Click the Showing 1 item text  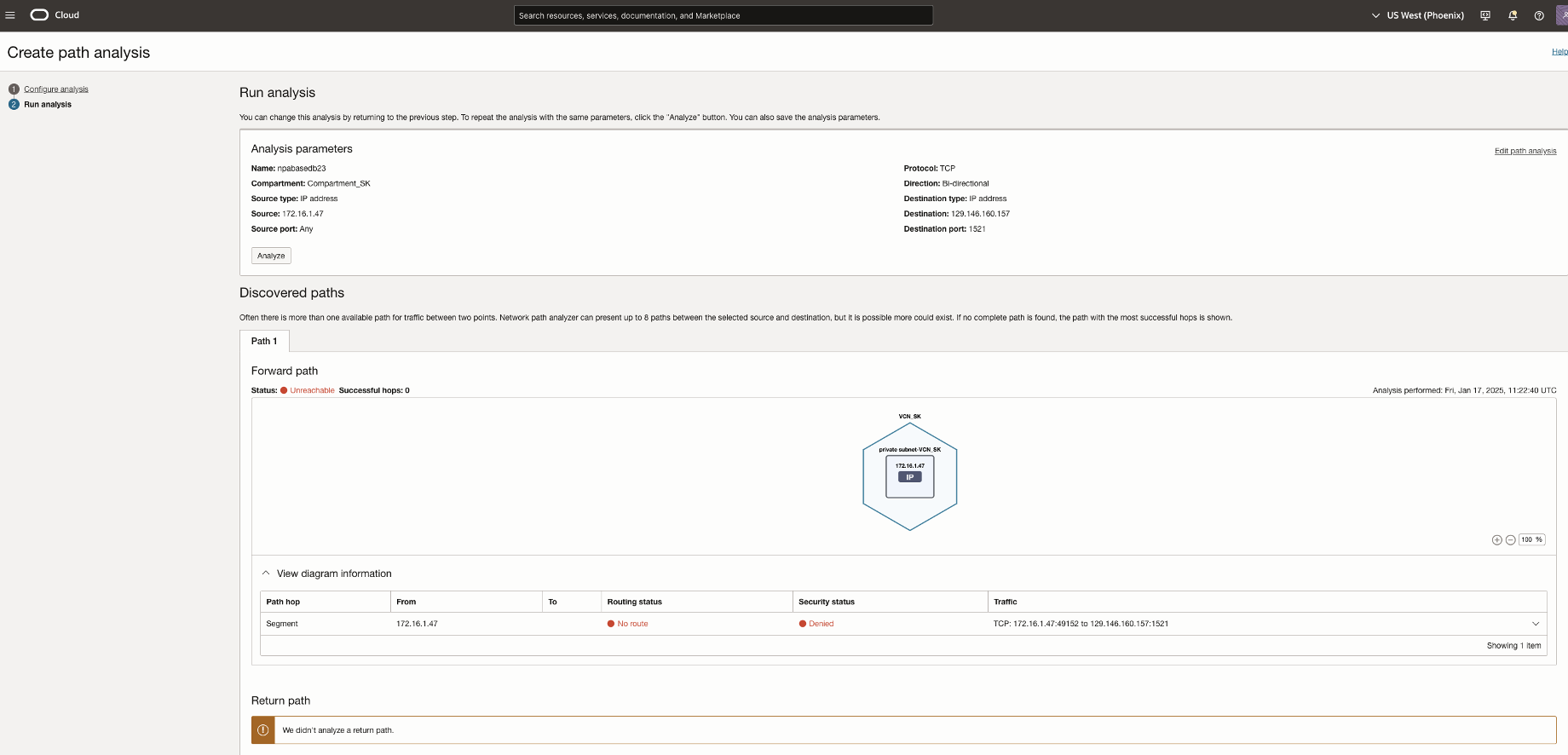click(x=1513, y=646)
